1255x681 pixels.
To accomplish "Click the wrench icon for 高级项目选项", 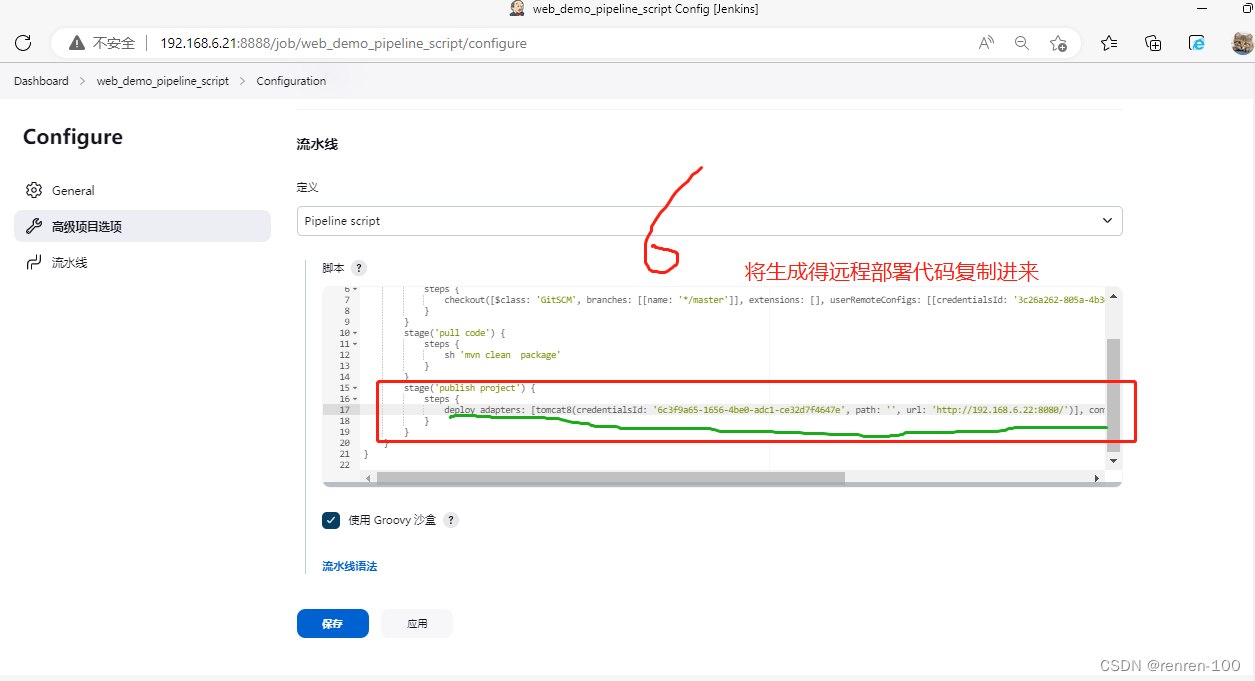I will point(34,226).
